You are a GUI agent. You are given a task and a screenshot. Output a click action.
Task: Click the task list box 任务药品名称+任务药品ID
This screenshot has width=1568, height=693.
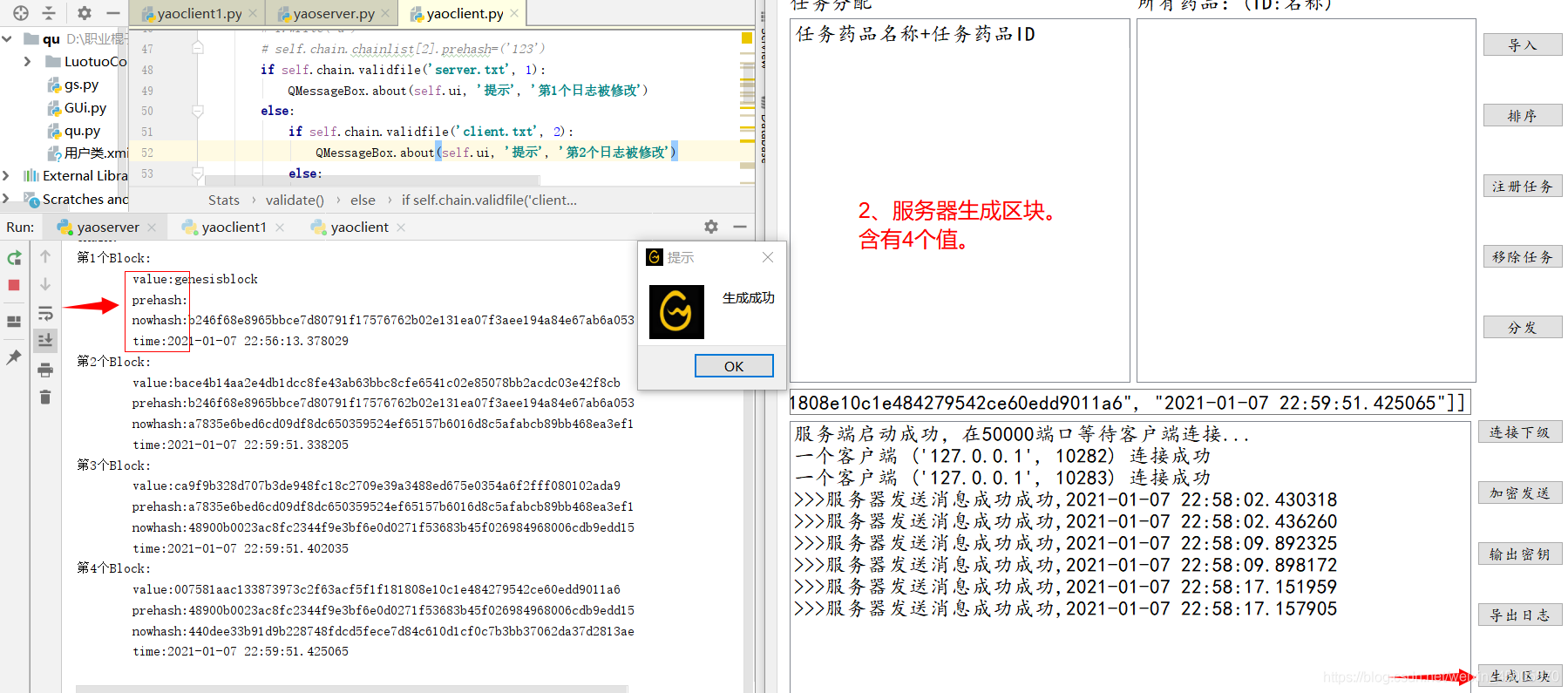point(960,200)
